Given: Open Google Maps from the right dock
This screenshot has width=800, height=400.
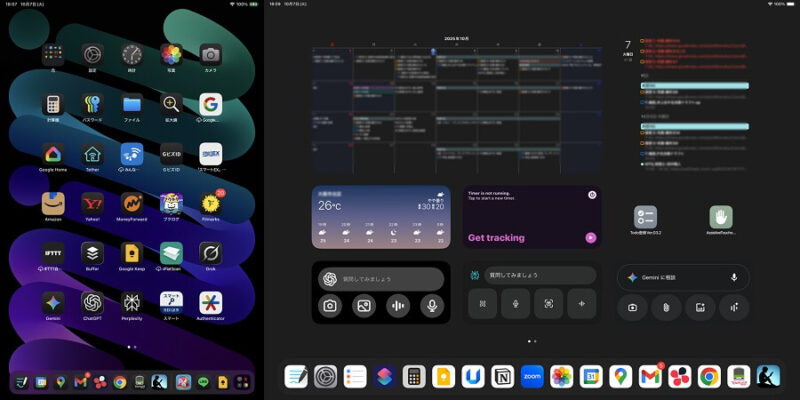Looking at the screenshot, I should [x=620, y=376].
